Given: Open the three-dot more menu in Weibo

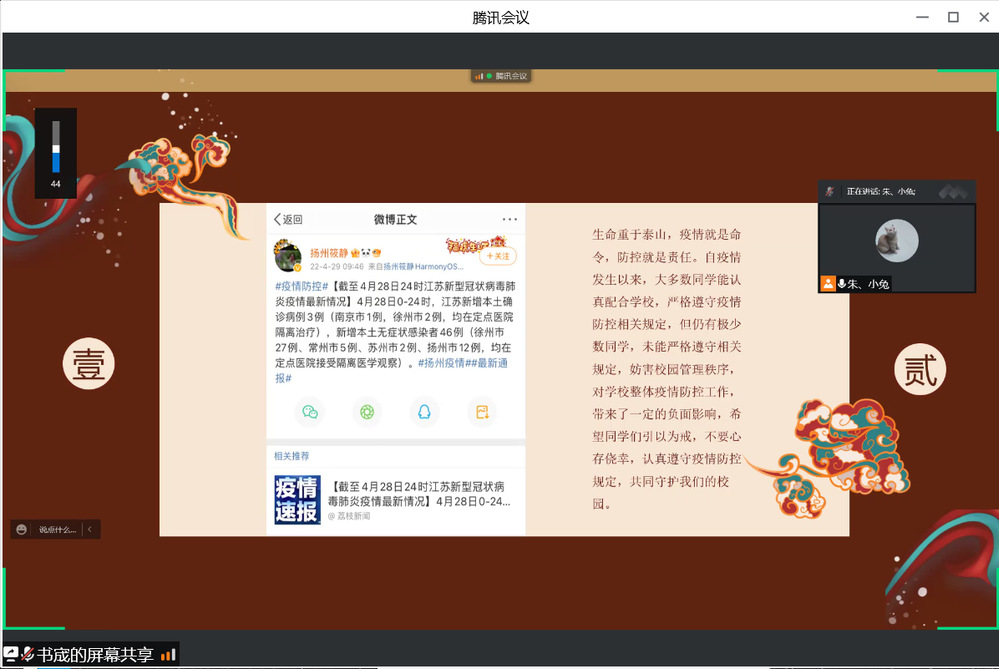Looking at the screenshot, I should tap(510, 219).
